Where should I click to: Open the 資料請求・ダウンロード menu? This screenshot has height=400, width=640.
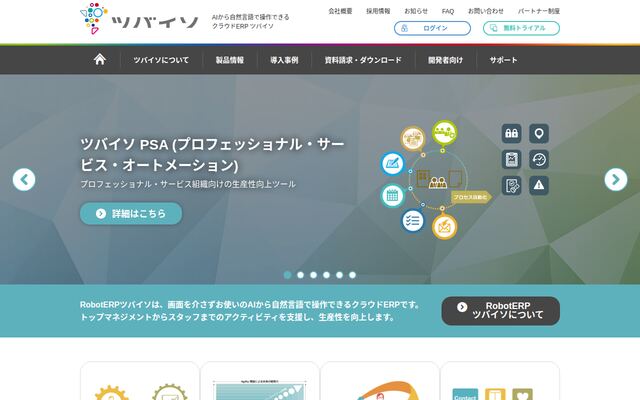pyautogui.click(x=363, y=60)
